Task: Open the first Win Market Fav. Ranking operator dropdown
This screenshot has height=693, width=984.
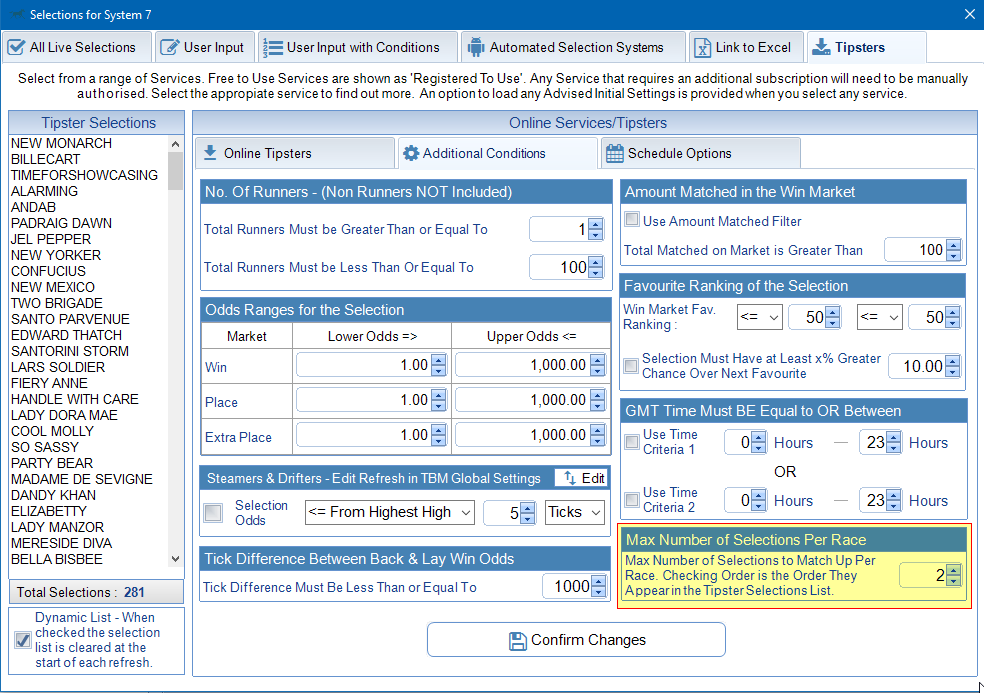Action: pyautogui.click(x=759, y=317)
